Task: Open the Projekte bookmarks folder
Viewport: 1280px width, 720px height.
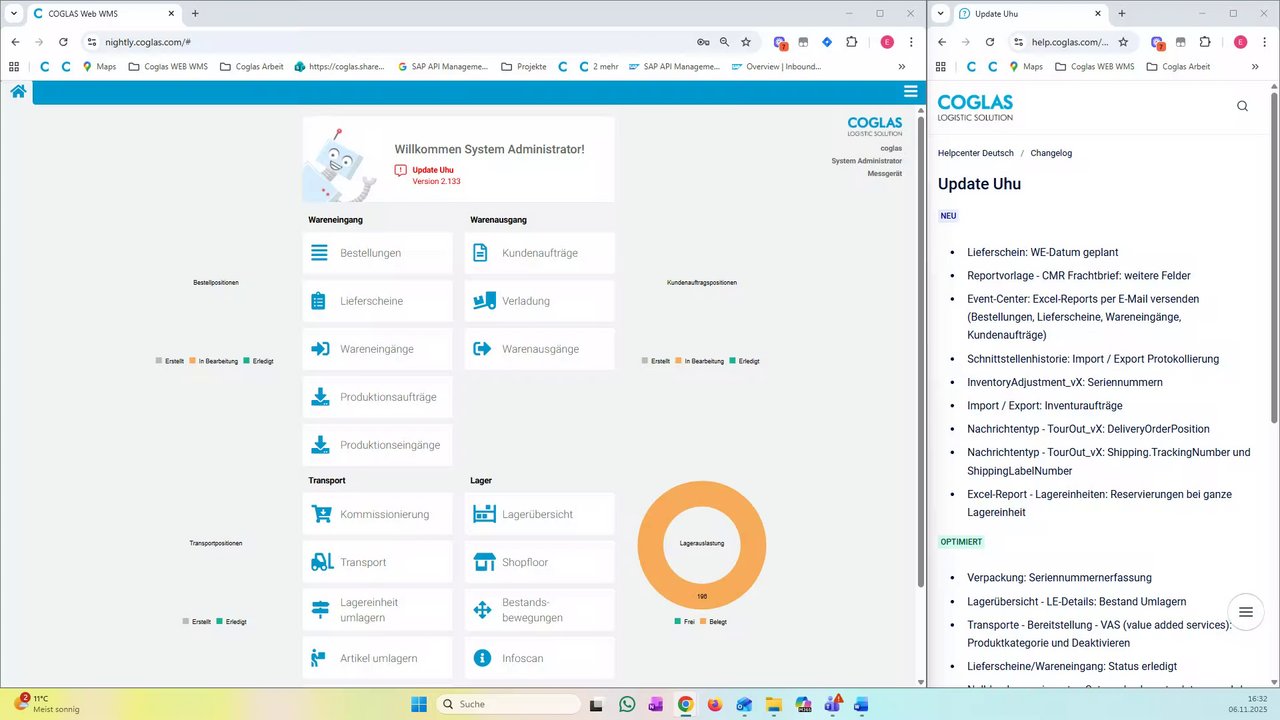Action: 523,67
